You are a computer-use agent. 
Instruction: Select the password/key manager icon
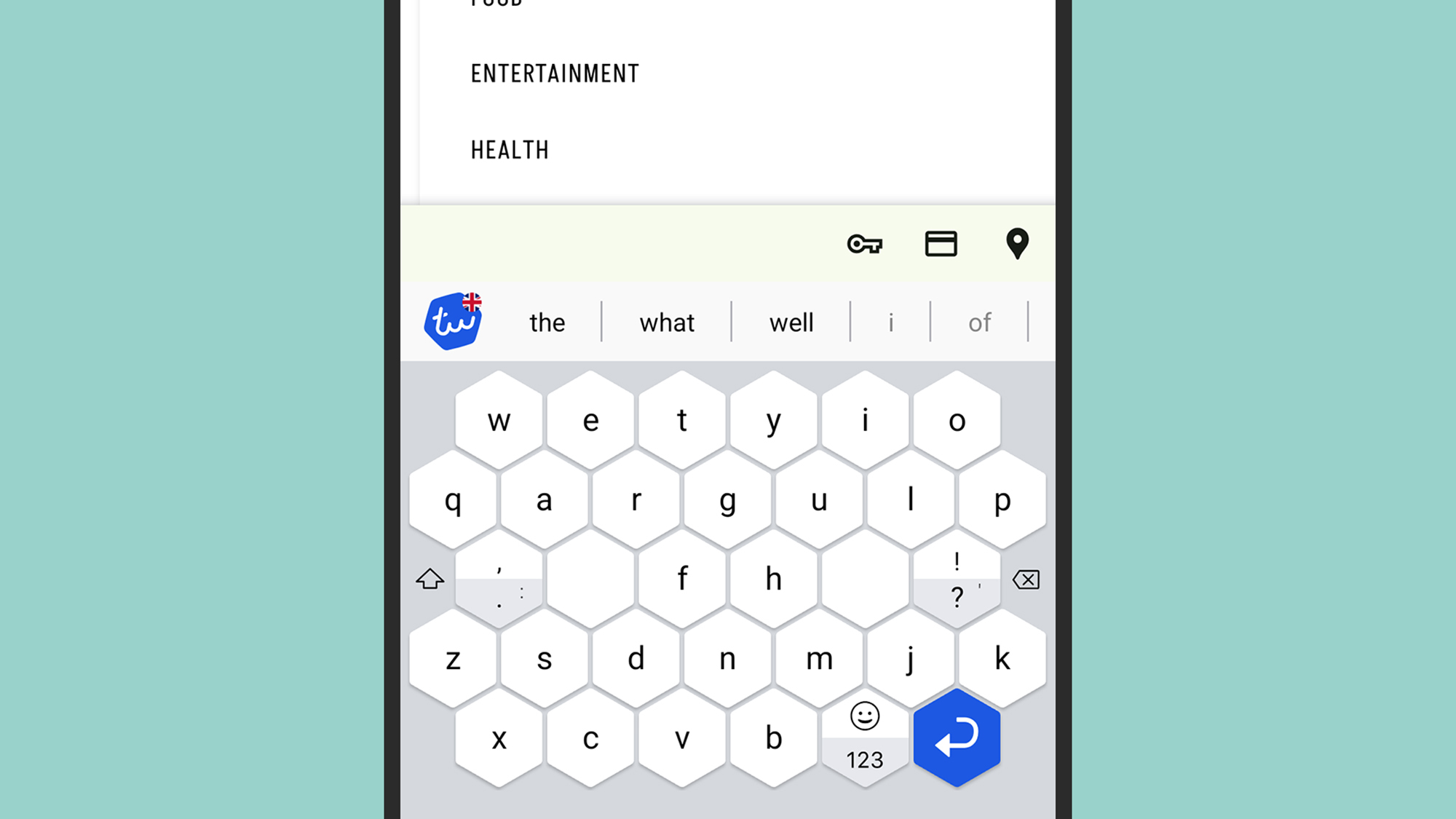coord(864,244)
